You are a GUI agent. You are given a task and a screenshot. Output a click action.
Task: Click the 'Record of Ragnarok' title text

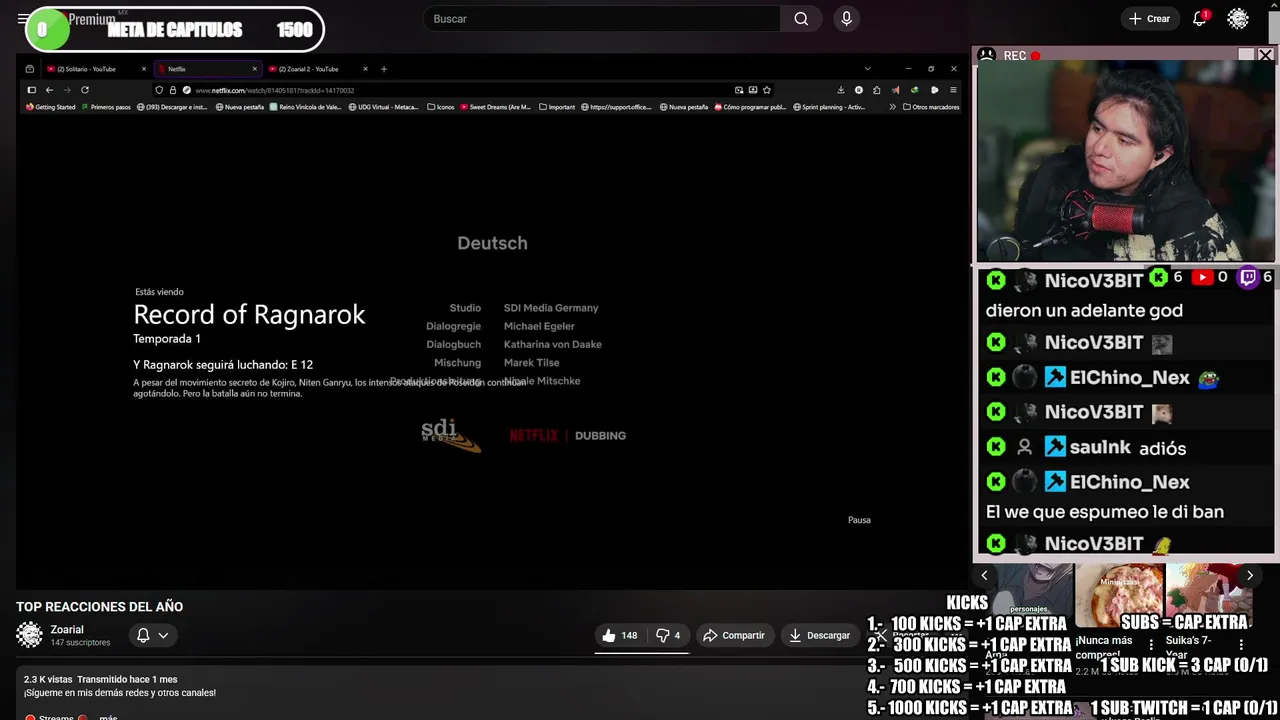pos(249,314)
